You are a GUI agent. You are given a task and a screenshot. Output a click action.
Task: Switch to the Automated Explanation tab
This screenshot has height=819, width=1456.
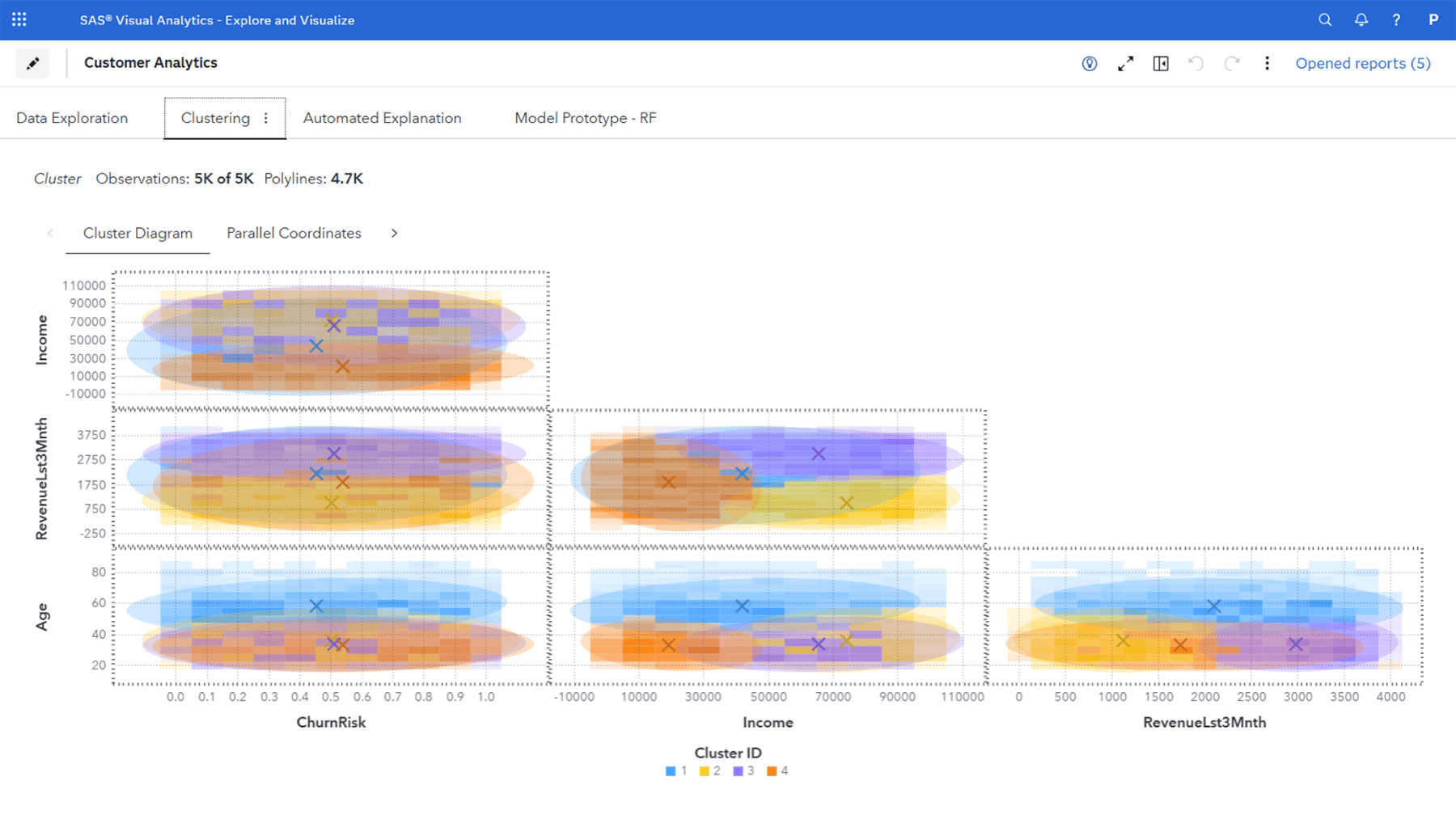click(x=382, y=118)
